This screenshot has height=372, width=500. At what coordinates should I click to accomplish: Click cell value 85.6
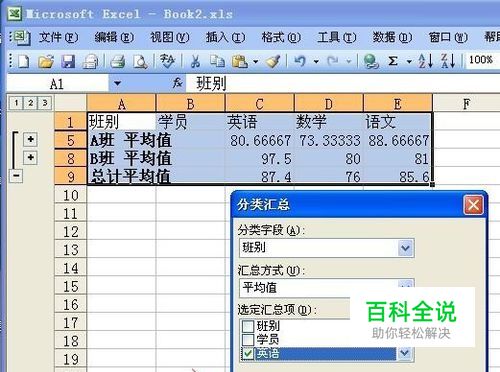(398, 176)
